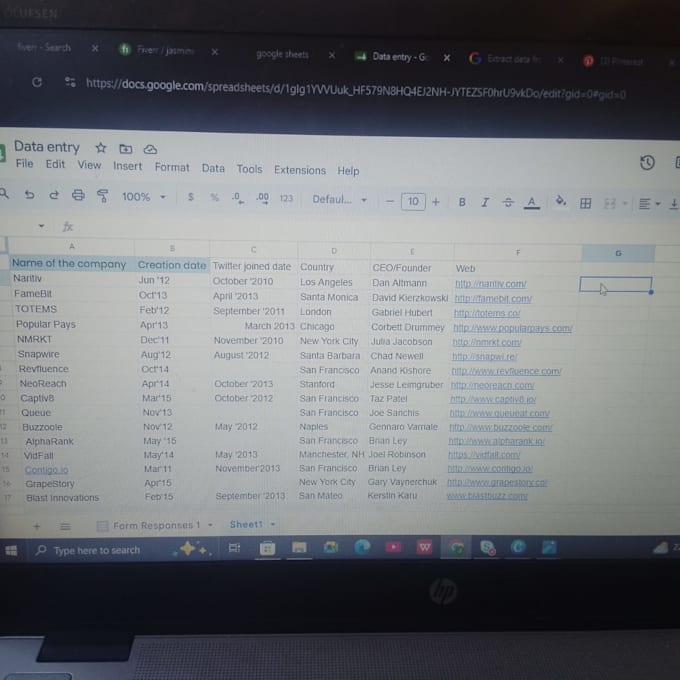Close the Data entry browser tab
This screenshot has width=680, height=680.
[x=447, y=58]
